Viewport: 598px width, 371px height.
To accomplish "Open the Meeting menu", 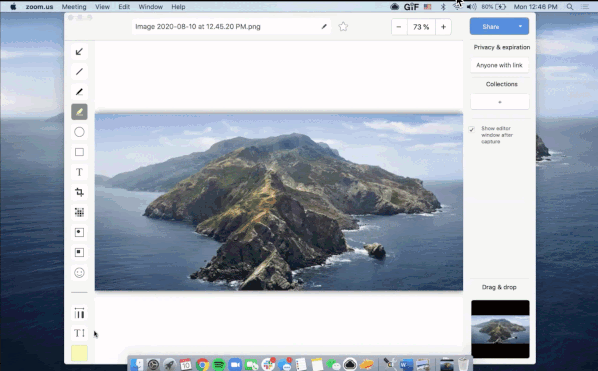I will pos(74,6).
